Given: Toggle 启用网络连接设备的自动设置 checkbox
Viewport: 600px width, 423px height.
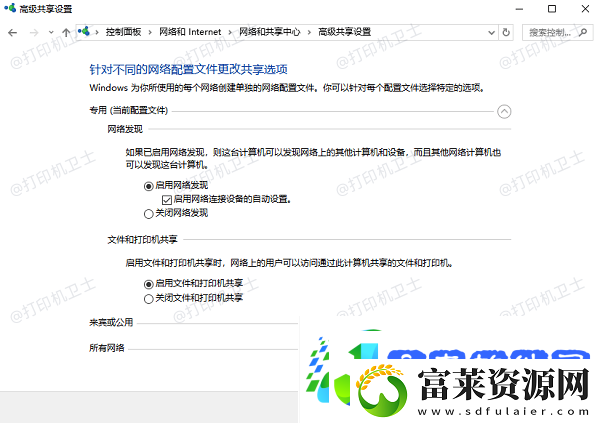Looking at the screenshot, I should click(167, 199).
